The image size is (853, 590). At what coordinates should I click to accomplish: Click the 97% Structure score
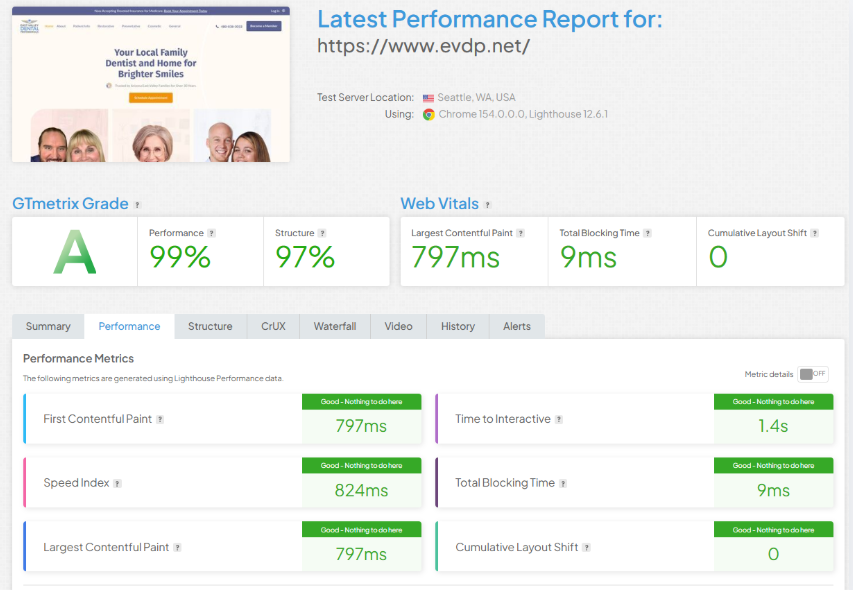pos(305,257)
